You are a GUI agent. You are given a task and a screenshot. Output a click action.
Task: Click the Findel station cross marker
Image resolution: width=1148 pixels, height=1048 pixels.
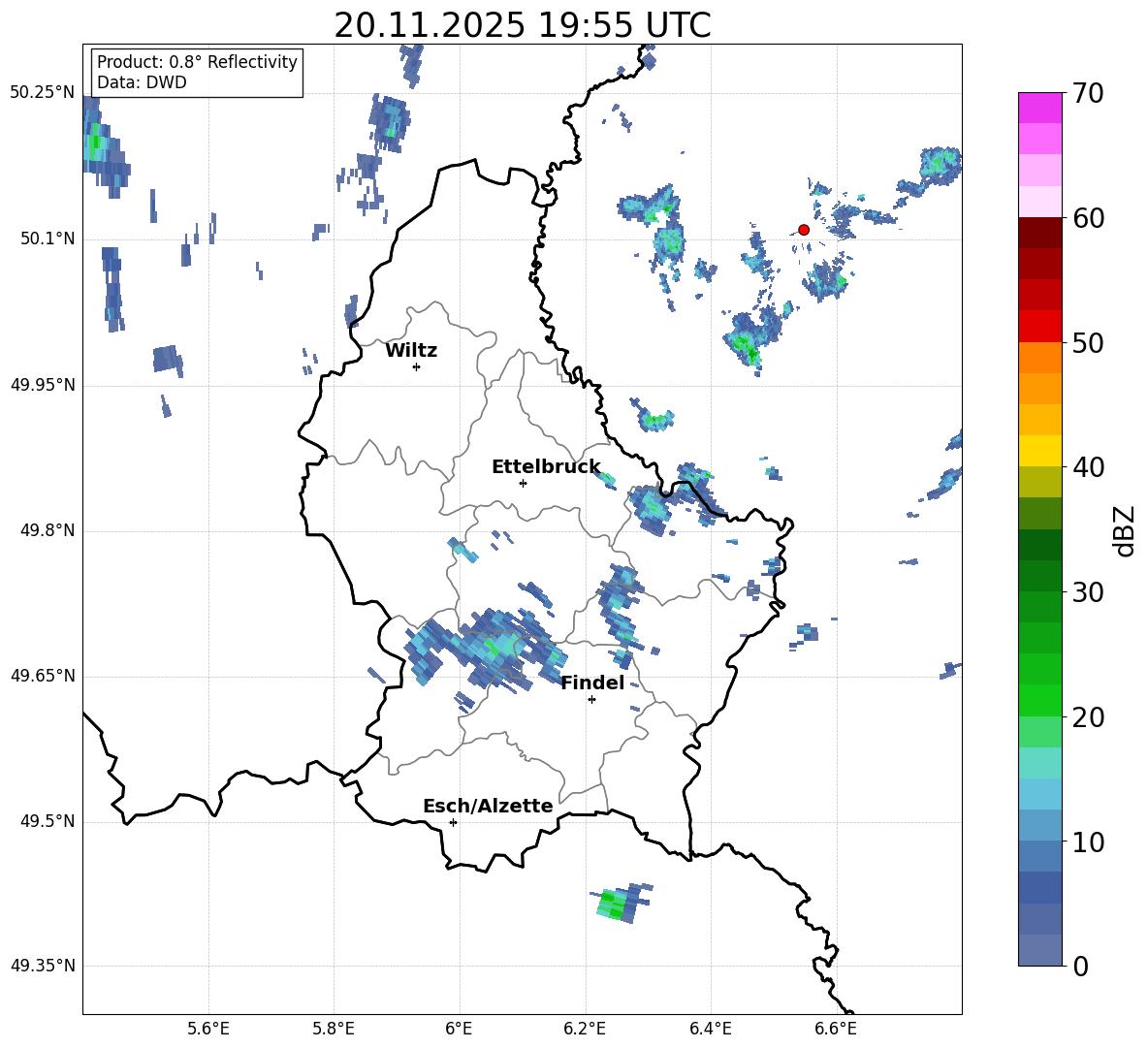591,699
